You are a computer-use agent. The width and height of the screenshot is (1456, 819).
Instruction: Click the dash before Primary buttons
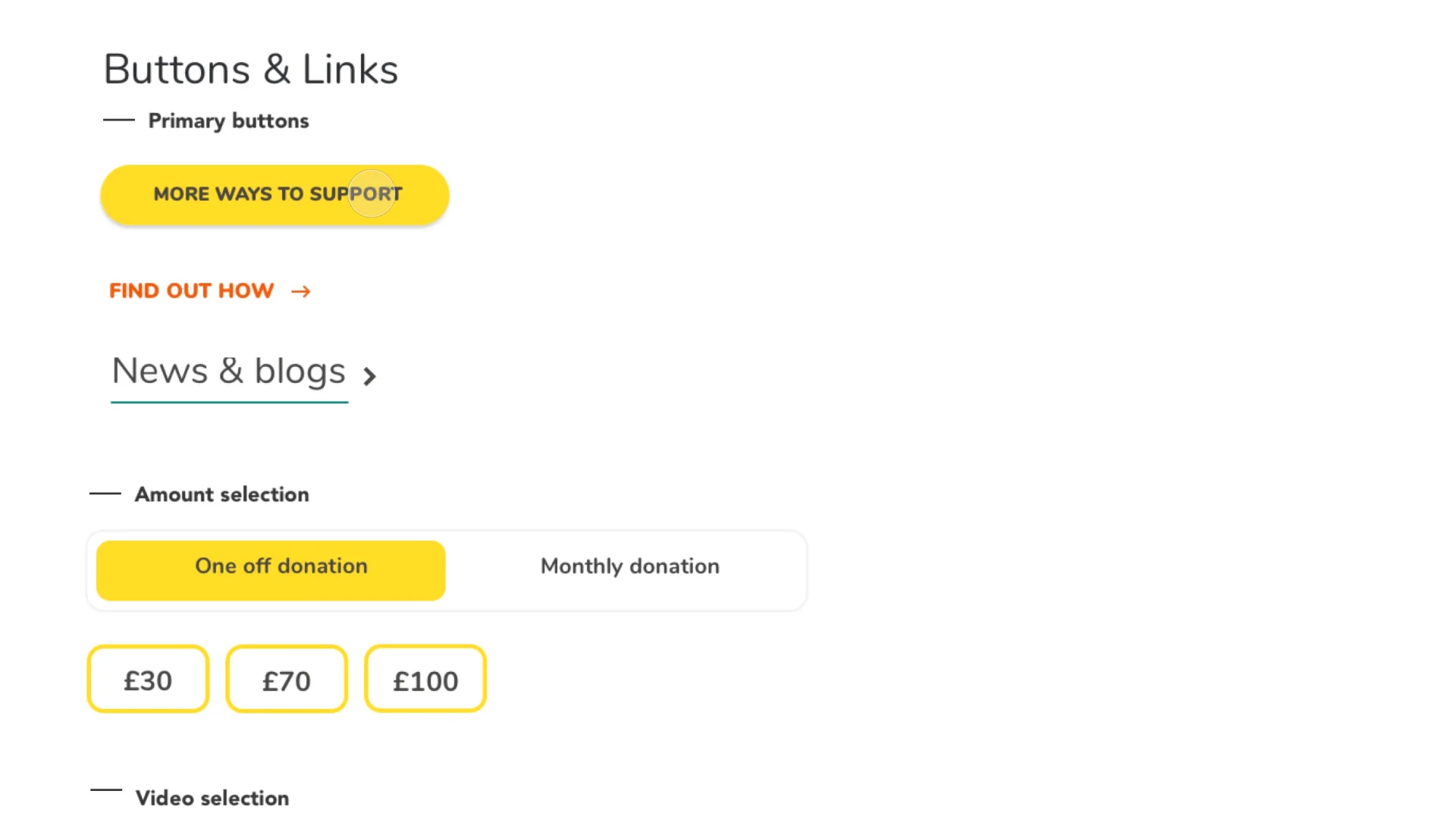click(x=119, y=120)
